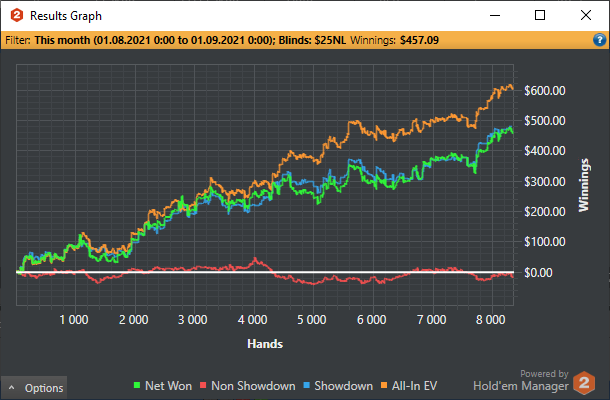The width and height of the screenshot is (610, 400).
Task: Click the red Non Showdown legend swatch
Action: click(x=203, y=385)
